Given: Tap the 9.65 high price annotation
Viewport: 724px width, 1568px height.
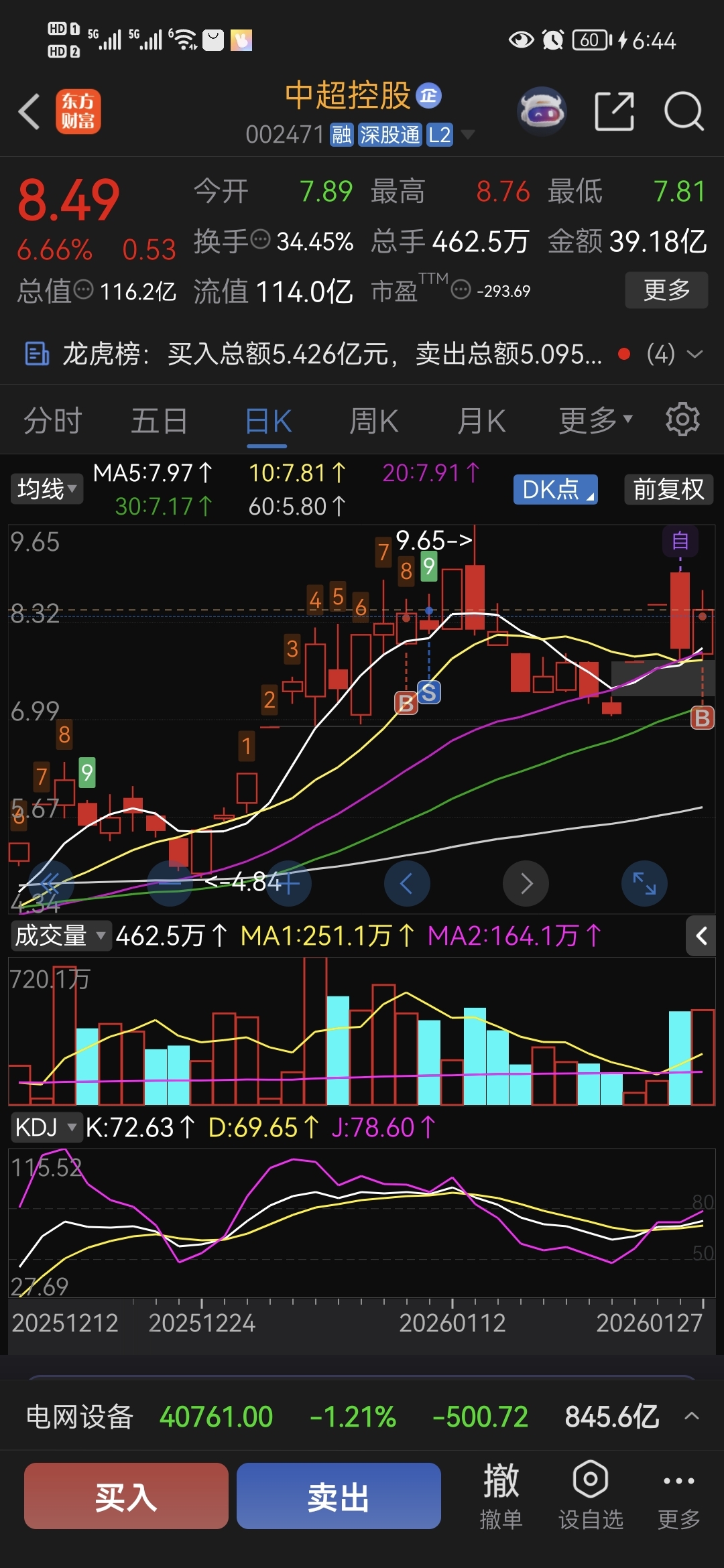Looking at the screenshot, I should click(434, 539).
